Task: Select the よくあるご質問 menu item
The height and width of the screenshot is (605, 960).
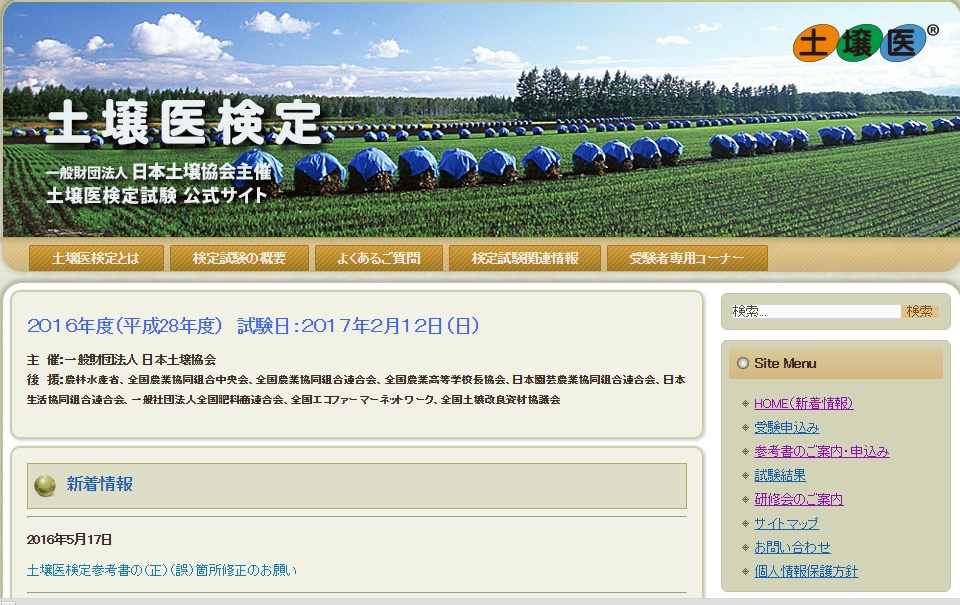Action: [x=378, y=258]
